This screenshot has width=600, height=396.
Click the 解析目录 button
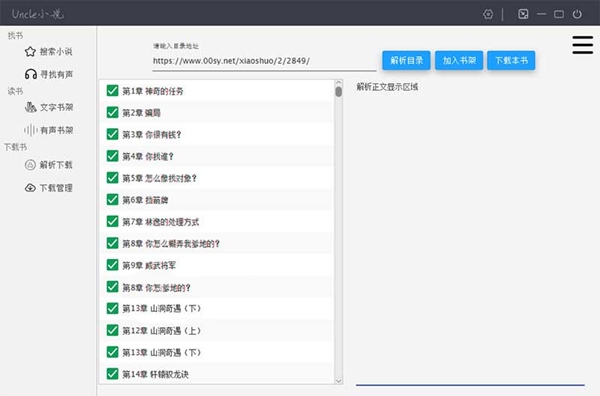coord(406,60)
